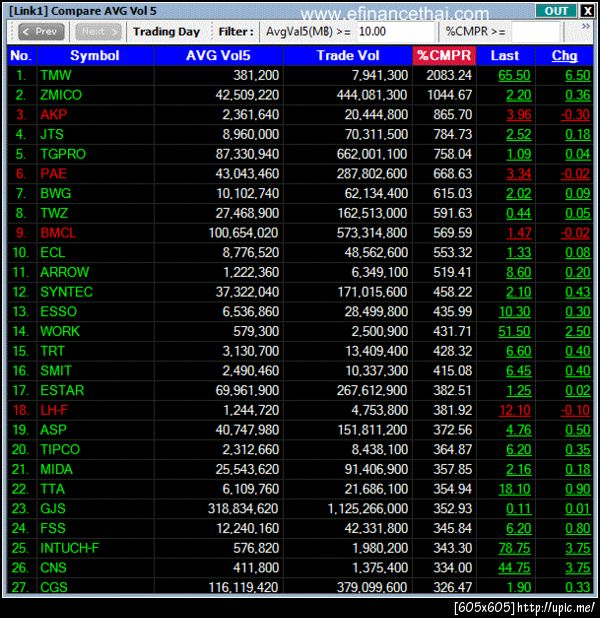Sort by the %CMPR column header
The image size is (600, 618).
click(444, 56)
